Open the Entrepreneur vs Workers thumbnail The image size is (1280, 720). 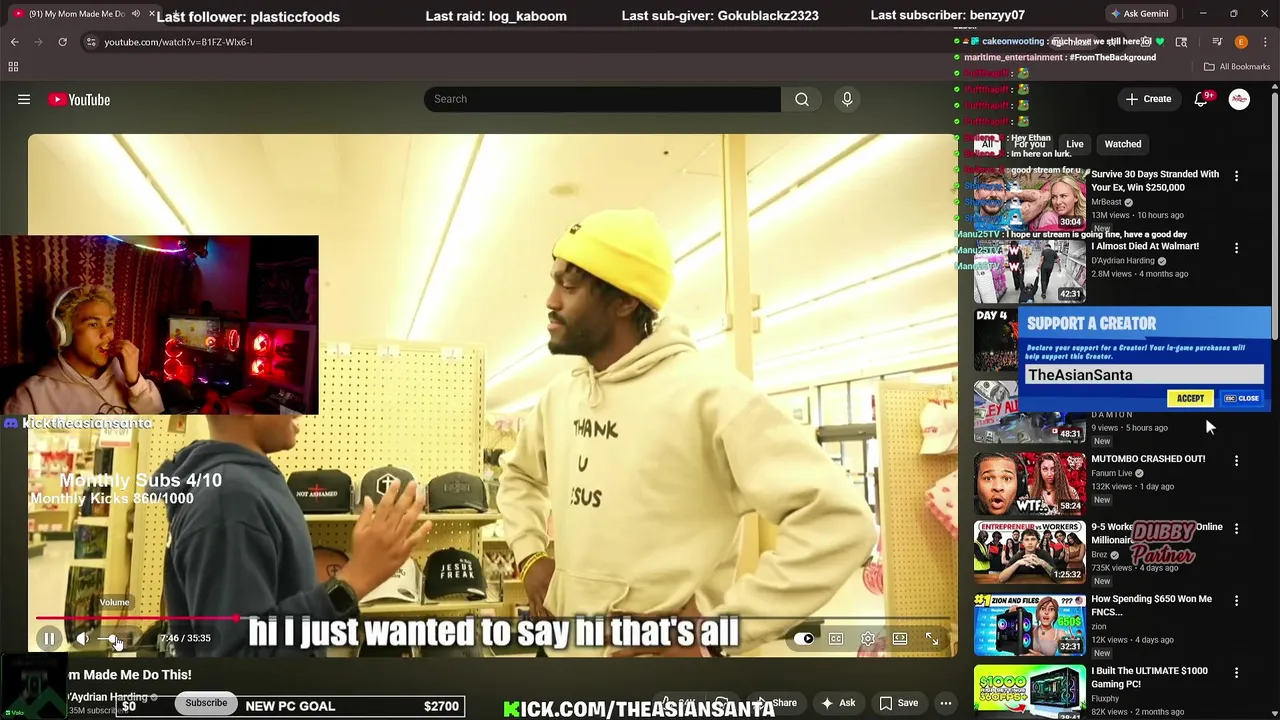pos(1030,552)
